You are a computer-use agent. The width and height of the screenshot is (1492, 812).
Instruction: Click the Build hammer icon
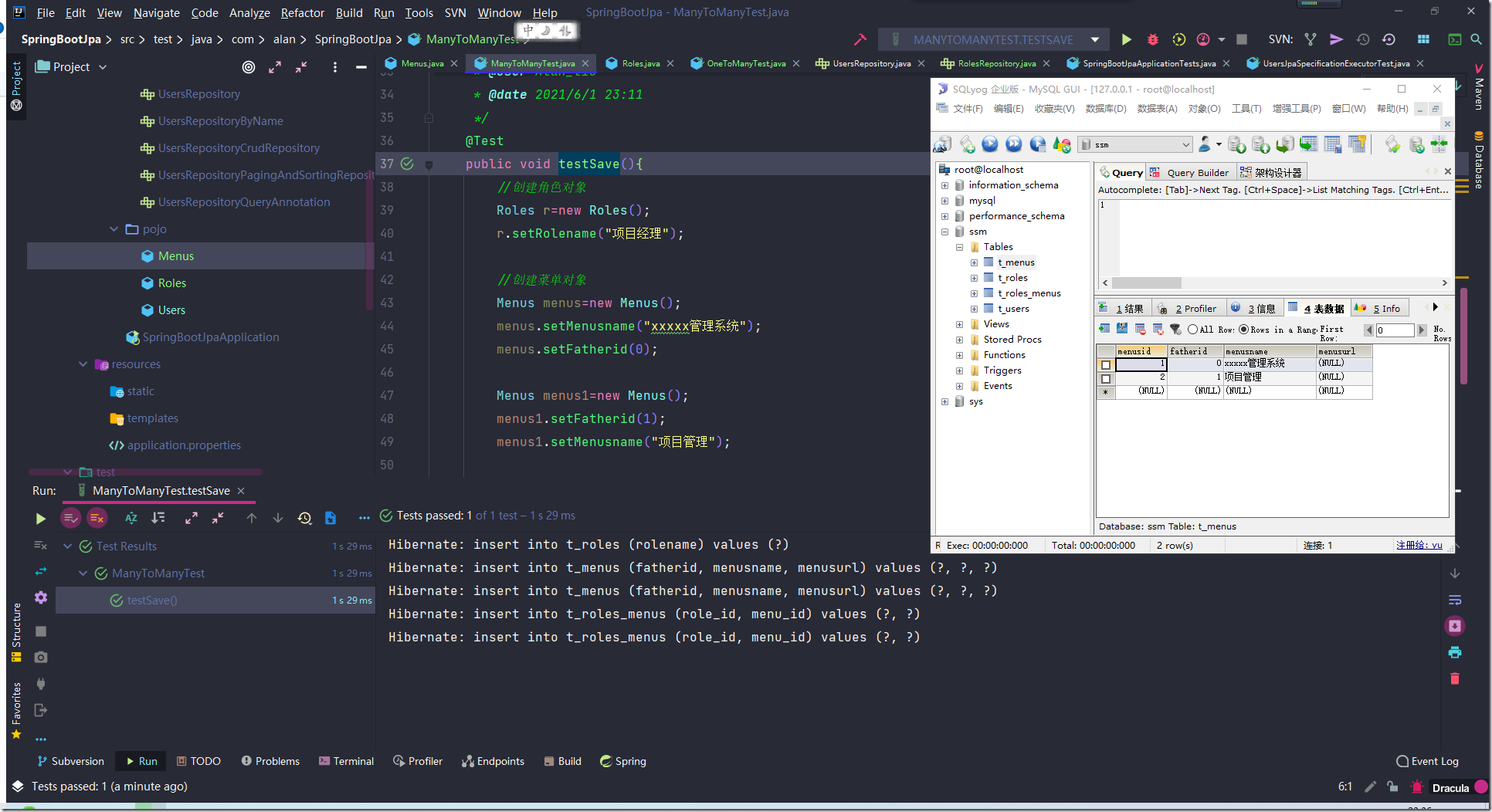click(x=860, y=39)
